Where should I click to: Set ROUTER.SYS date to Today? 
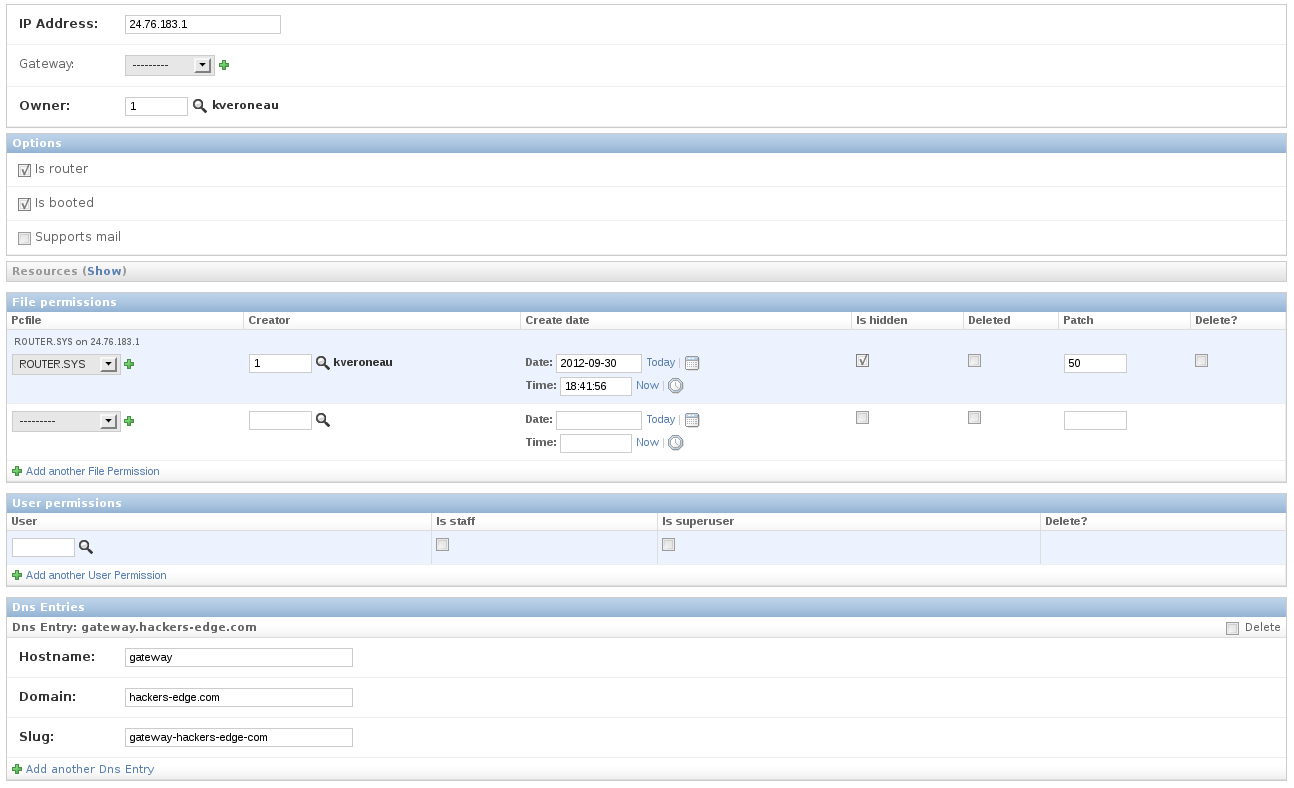coord(660,363)
